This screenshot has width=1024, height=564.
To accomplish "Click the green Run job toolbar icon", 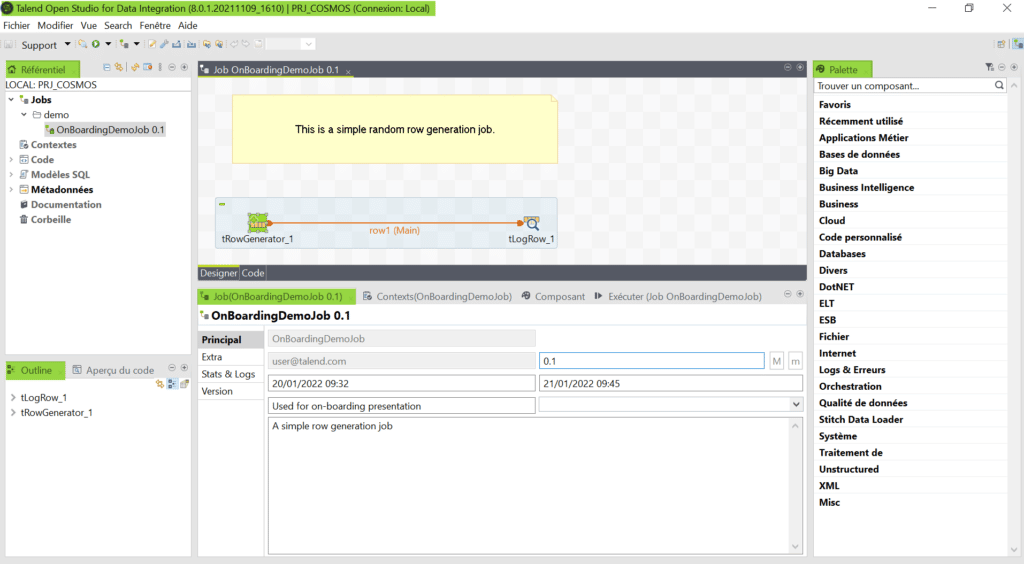I will point(96,44).
